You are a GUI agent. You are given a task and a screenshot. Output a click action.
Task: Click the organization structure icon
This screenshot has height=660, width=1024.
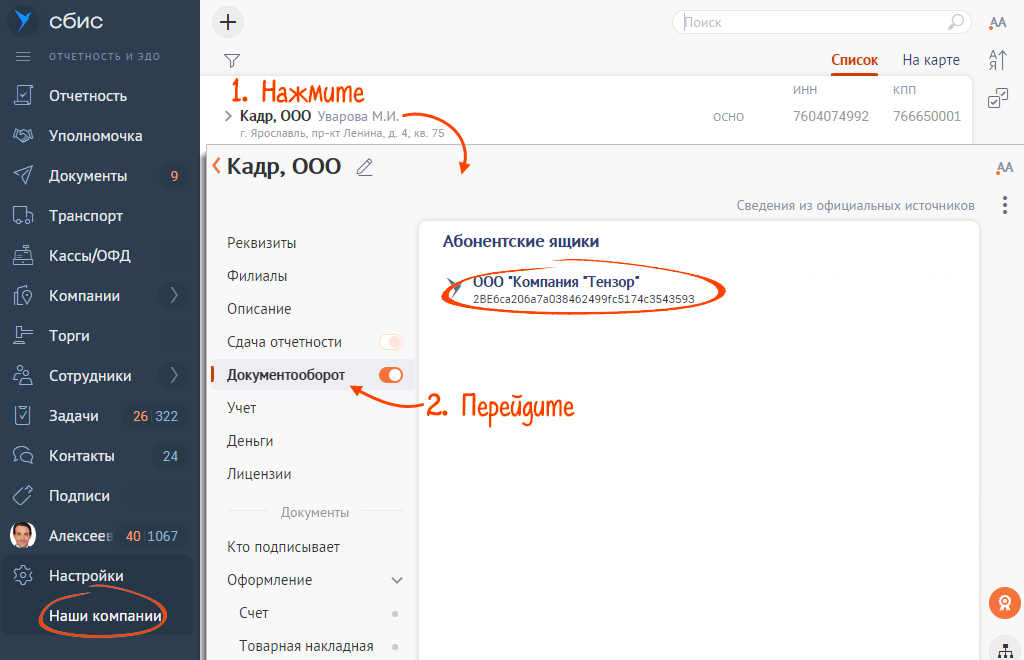tap(1005, 650)
